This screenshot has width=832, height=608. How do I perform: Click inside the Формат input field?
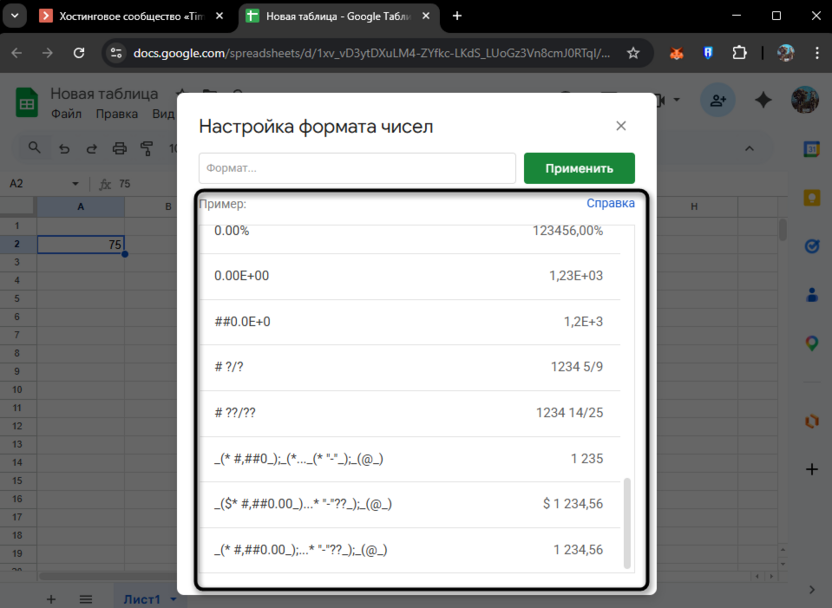357,168
